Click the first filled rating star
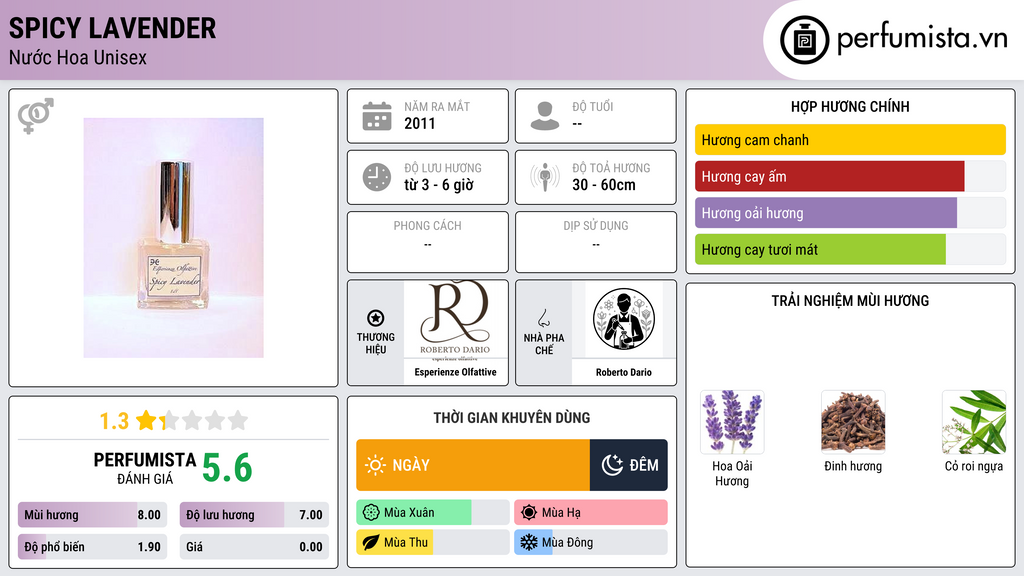Screen dimensions: 1024x576 click(x=146, y=420)
